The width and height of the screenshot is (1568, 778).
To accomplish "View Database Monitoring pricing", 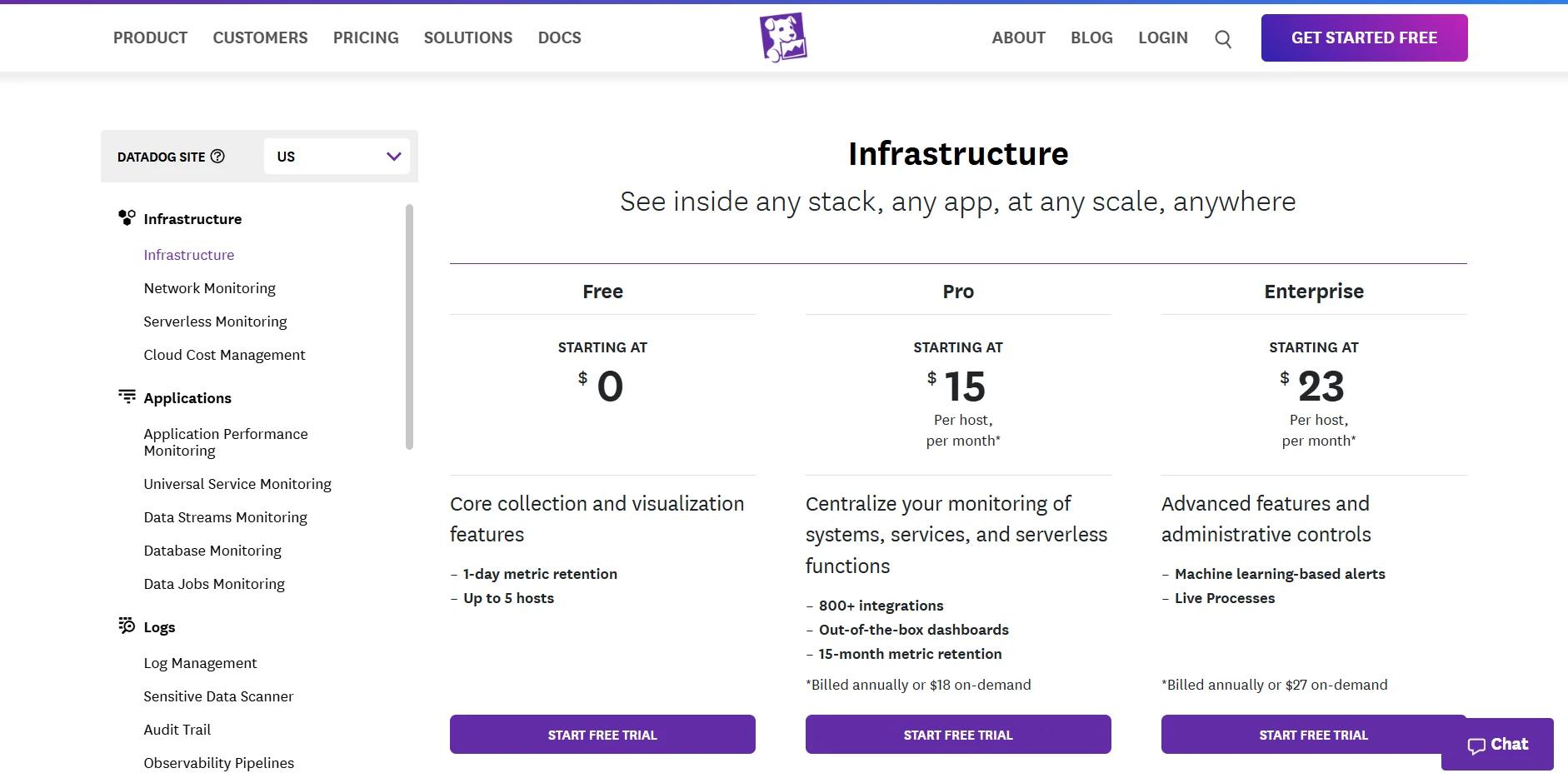I will point(212,551).
